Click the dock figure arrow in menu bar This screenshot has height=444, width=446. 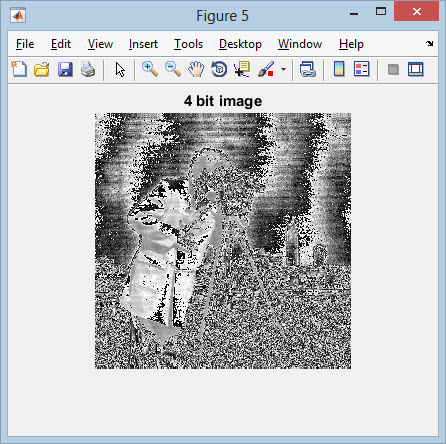(x=430, y=43)
